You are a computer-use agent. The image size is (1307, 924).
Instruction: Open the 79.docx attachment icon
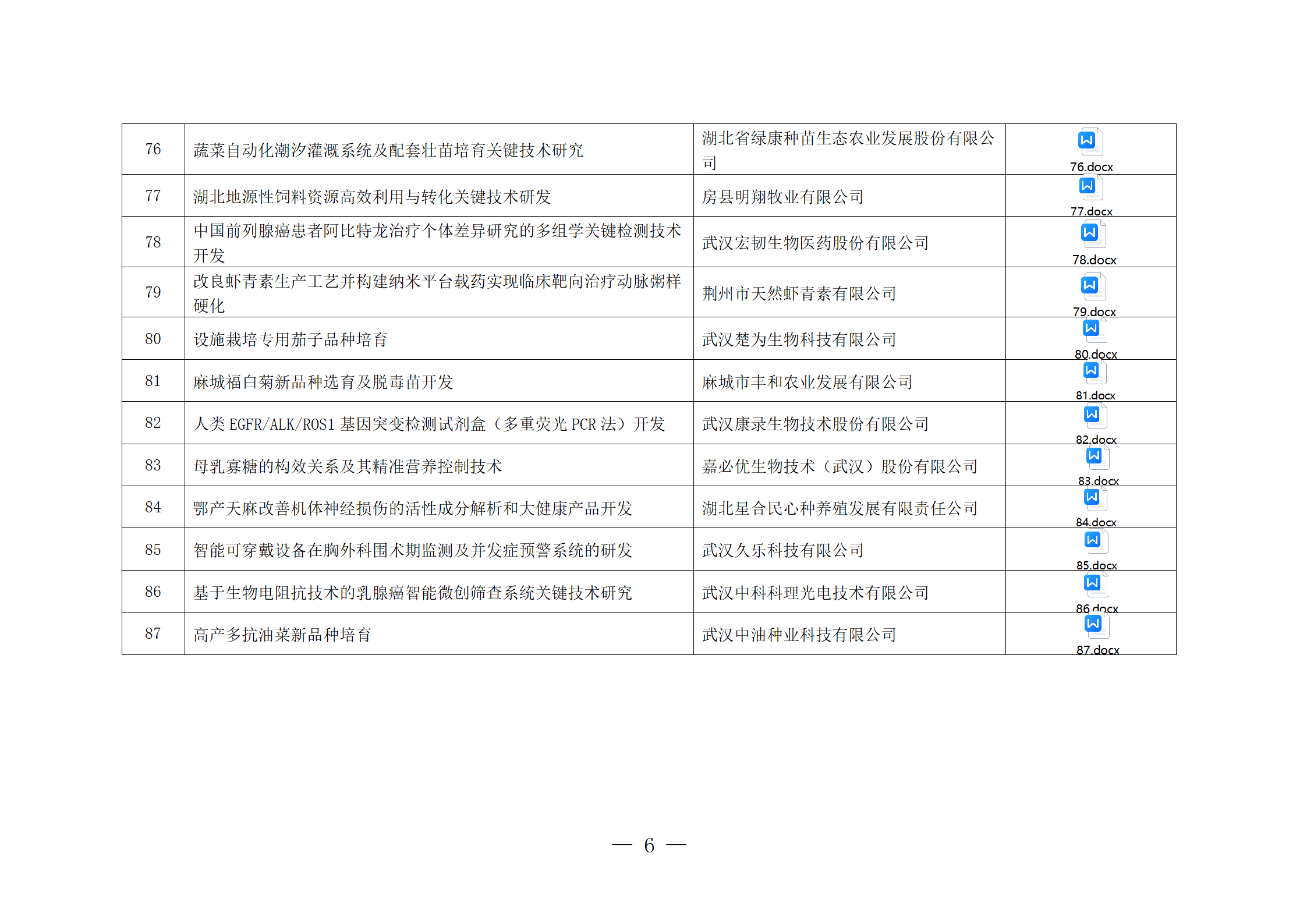(1093, 286)
